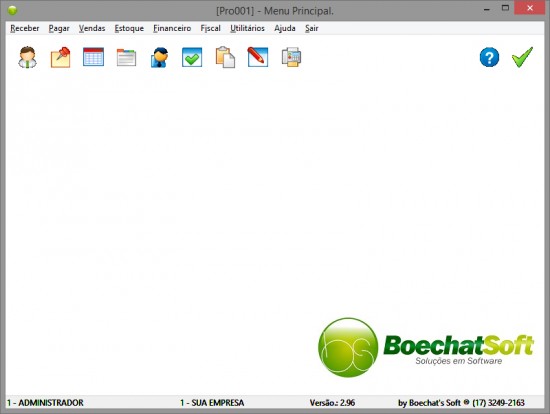Click the customer person icon in toolbar
The width and height of the screenshot is (550, 414).
[27, 57]
